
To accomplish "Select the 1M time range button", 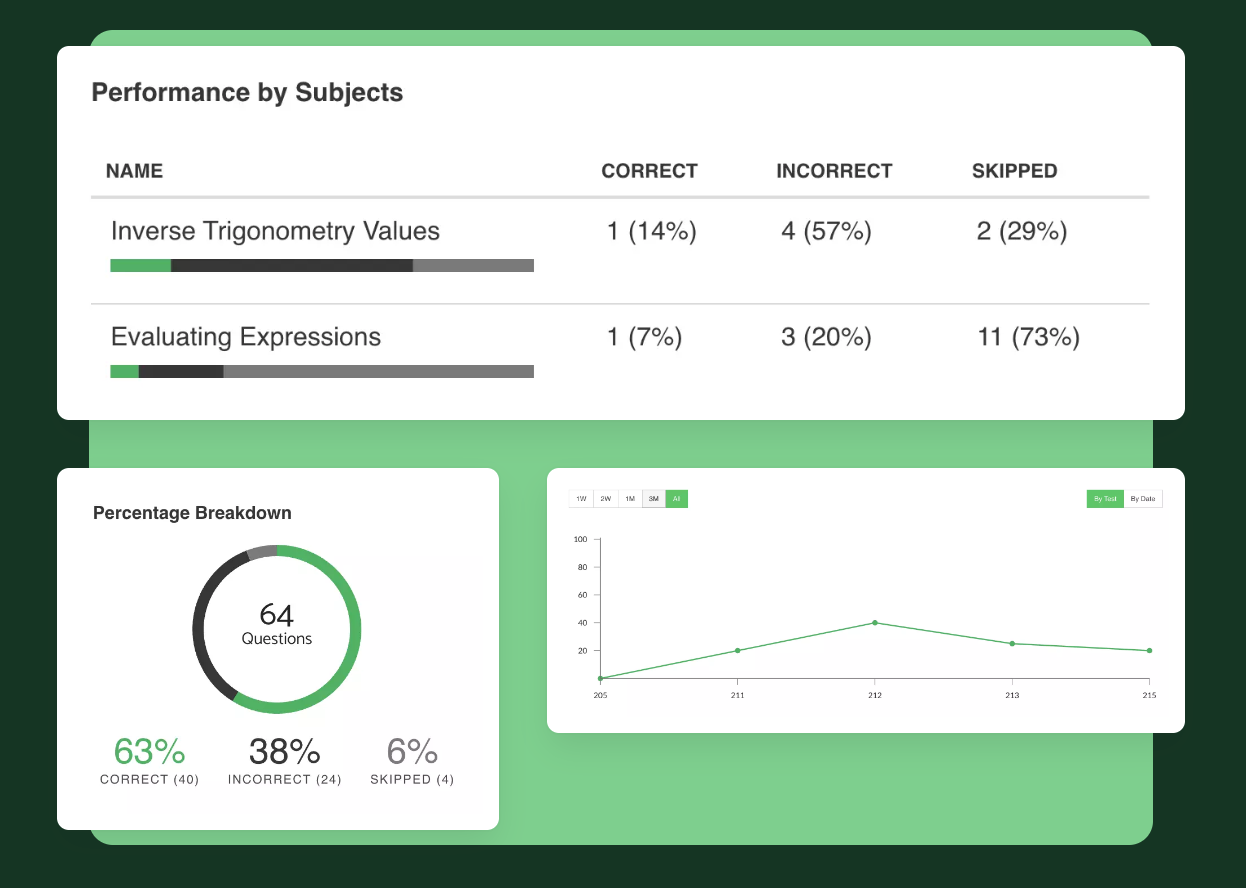I will pos(629,498).
